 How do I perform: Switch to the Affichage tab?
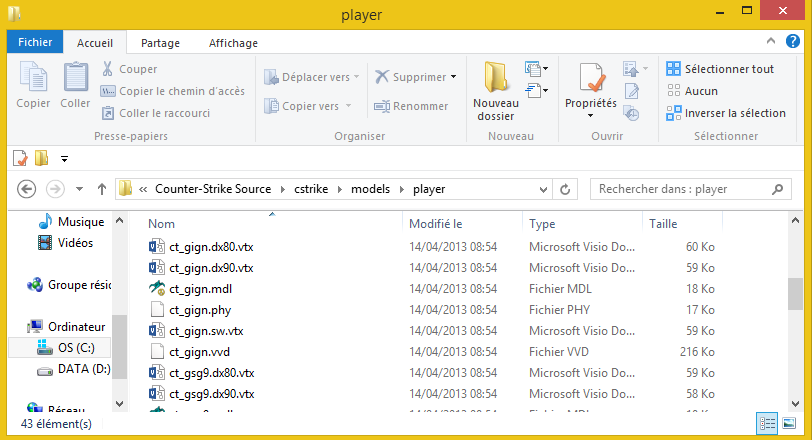[x=233, y=43]
